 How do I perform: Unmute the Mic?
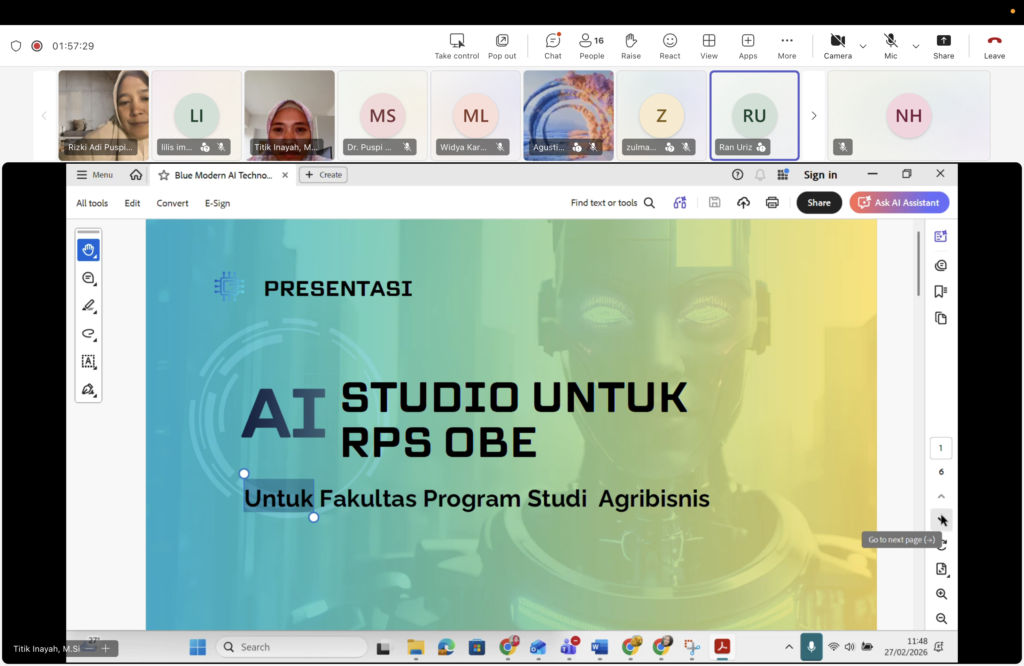[x=890, y=41]
